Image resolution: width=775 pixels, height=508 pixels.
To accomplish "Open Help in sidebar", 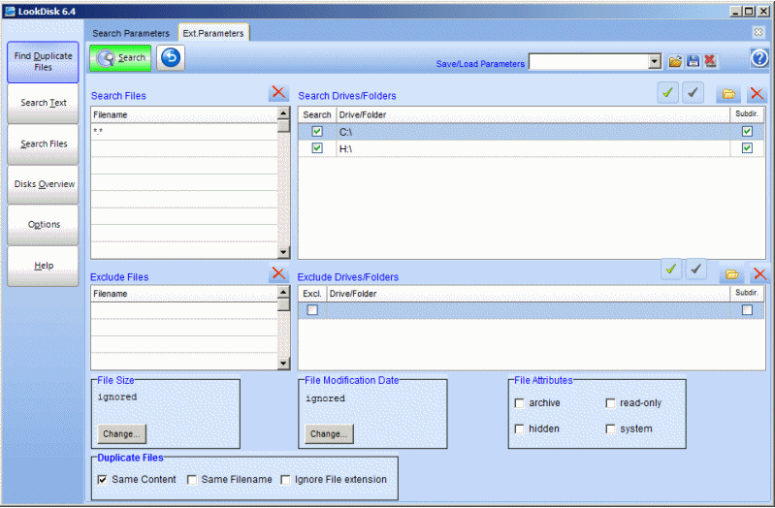I will point(43,266).
